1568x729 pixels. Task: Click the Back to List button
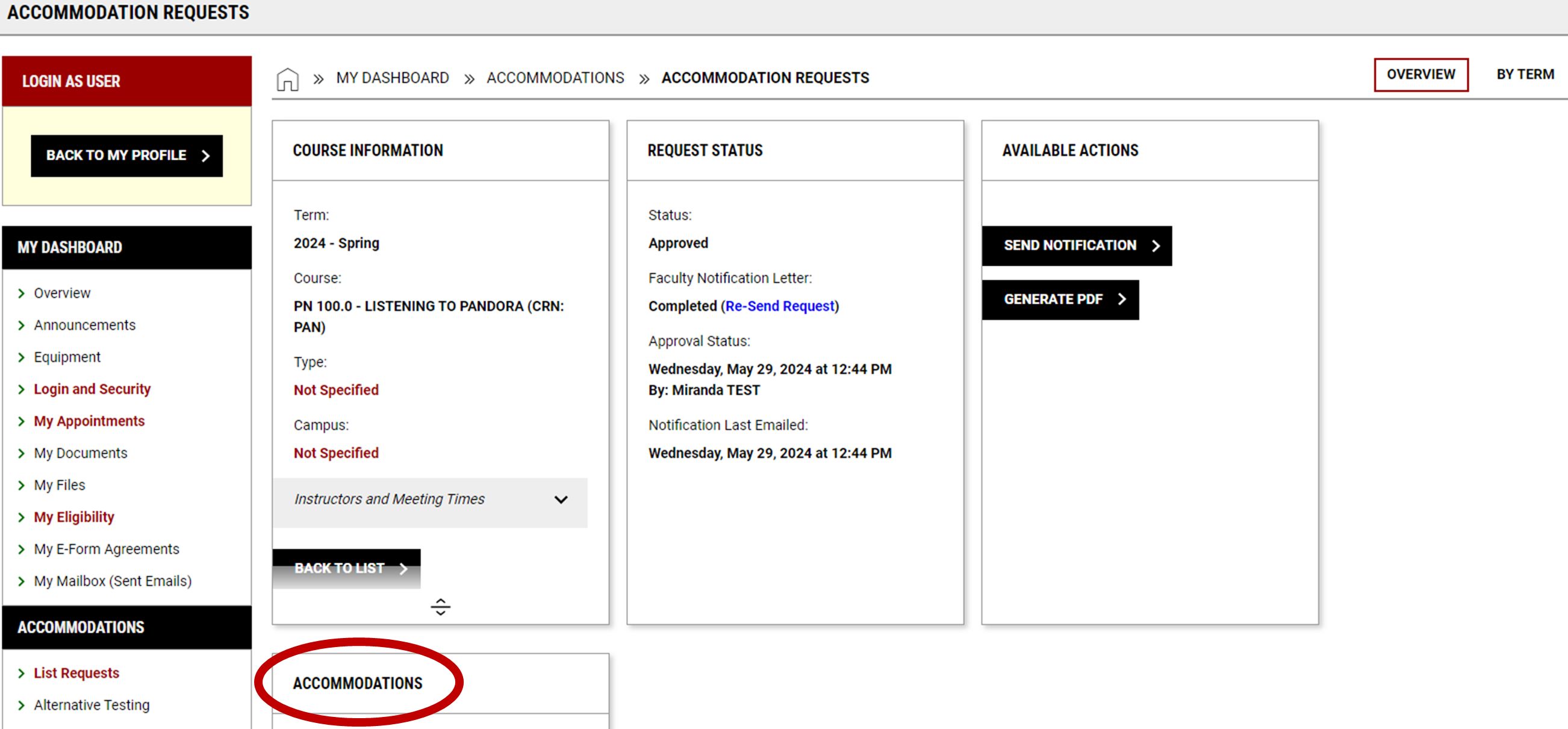click(345, 568)
